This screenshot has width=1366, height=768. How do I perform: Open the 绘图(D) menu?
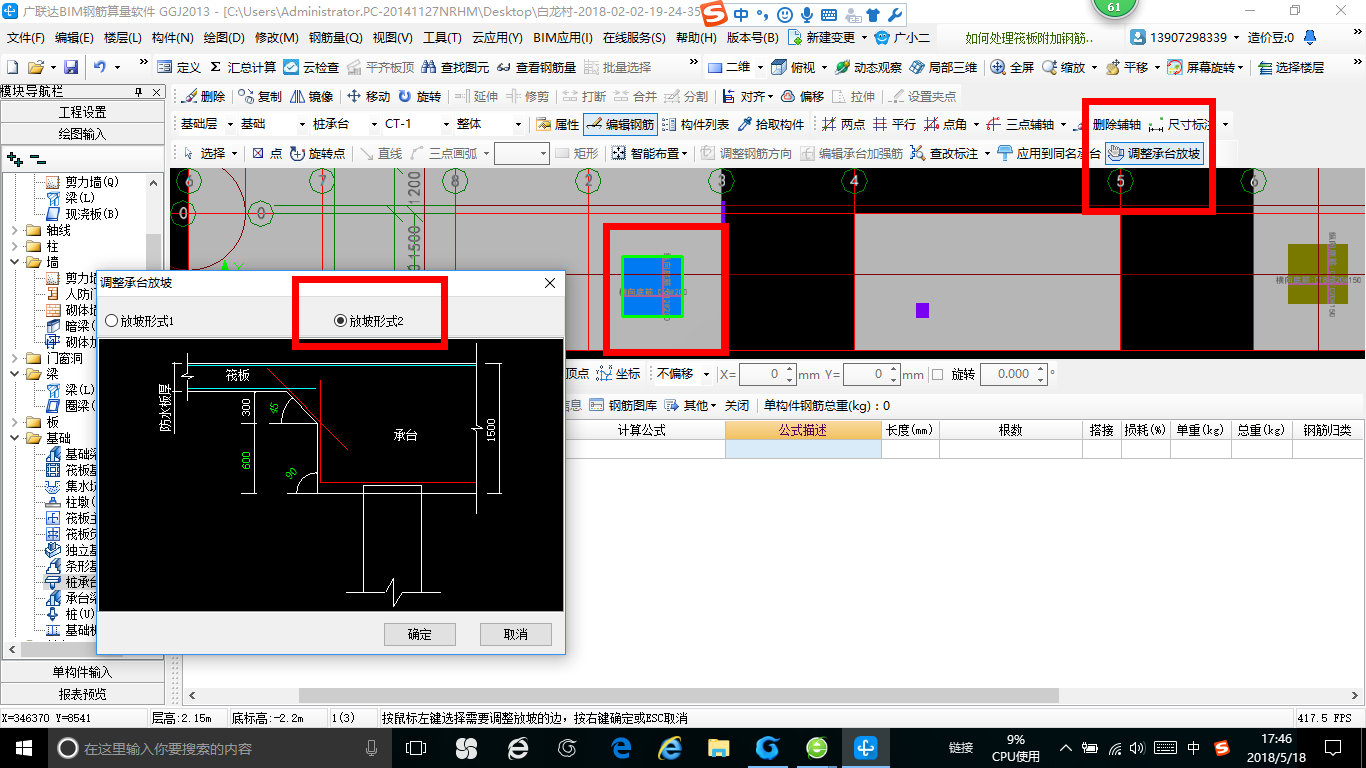(x=223, y=38)
